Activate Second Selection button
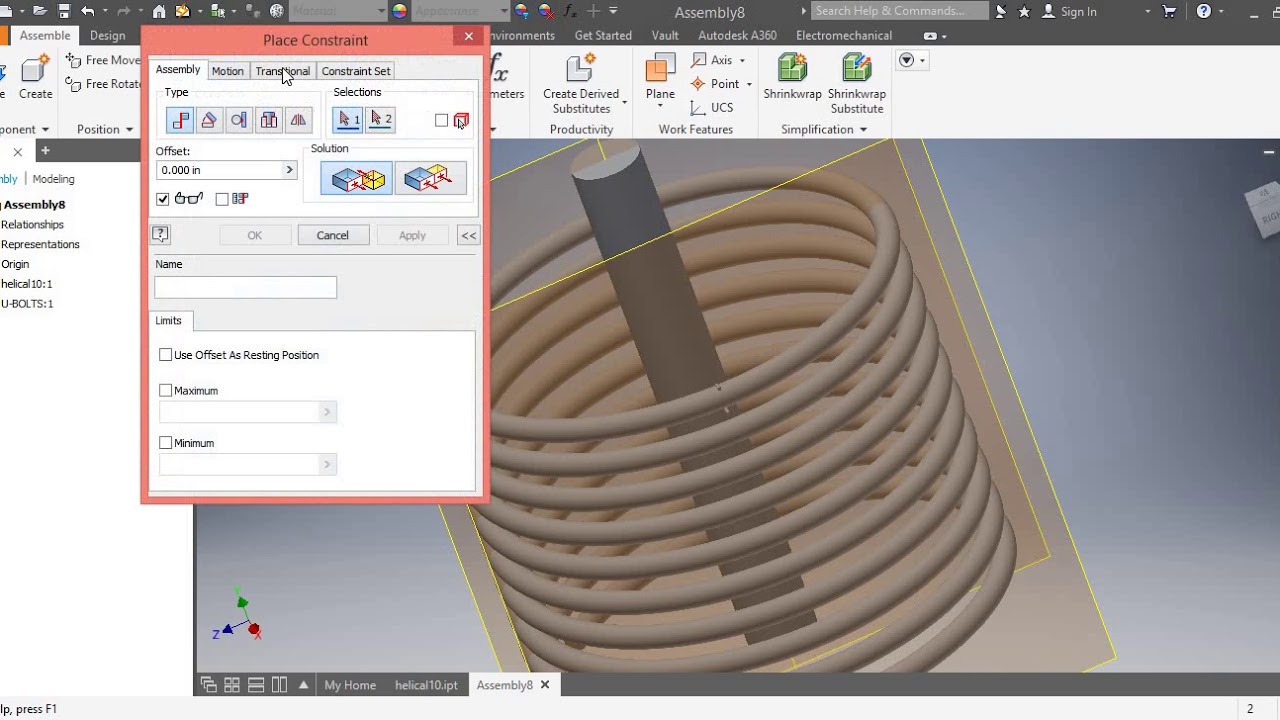 [380, 120]
